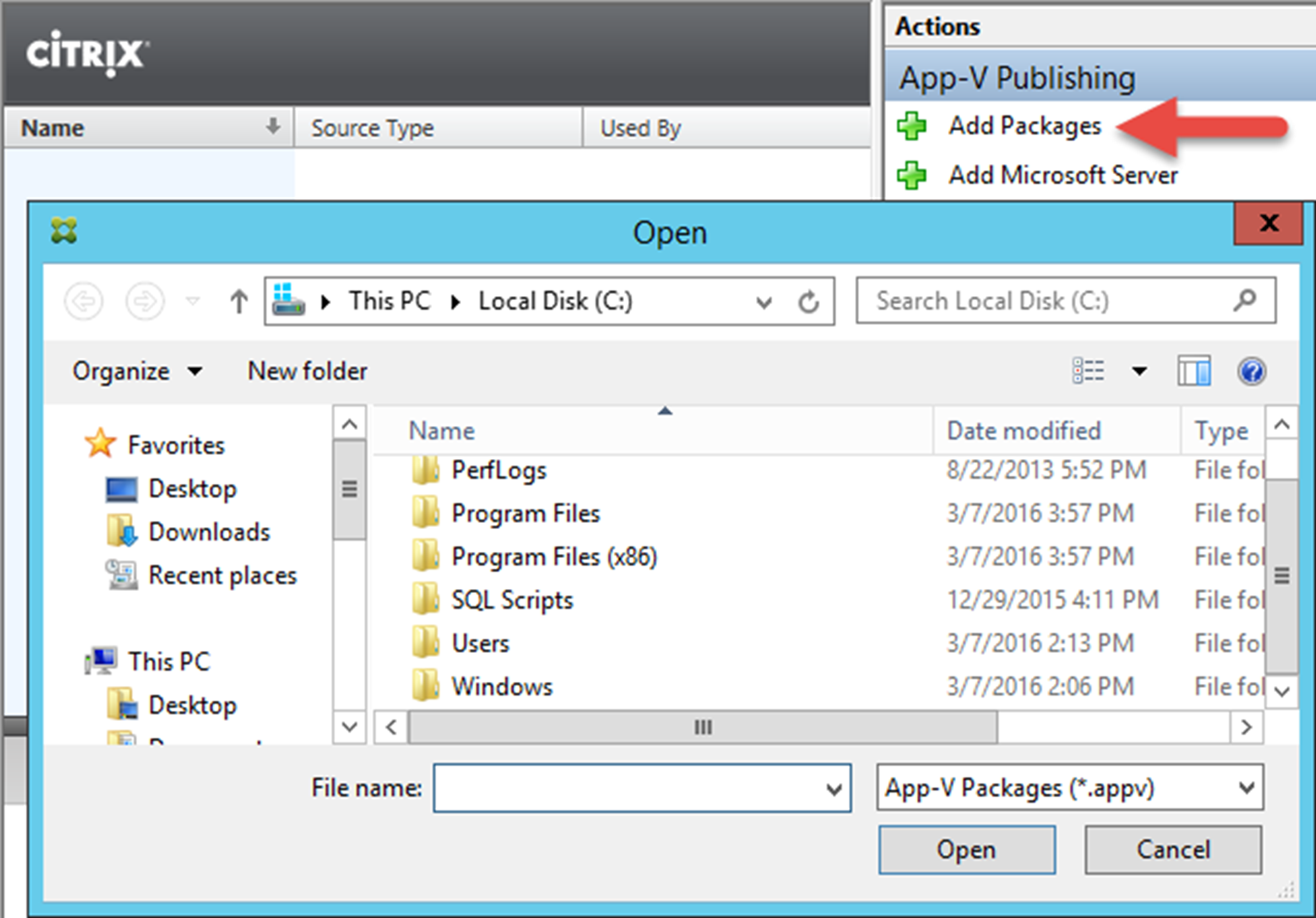This screenshot has height=918, width=1316.
Task: Click the Cancel button
Action: (1173, 849)
